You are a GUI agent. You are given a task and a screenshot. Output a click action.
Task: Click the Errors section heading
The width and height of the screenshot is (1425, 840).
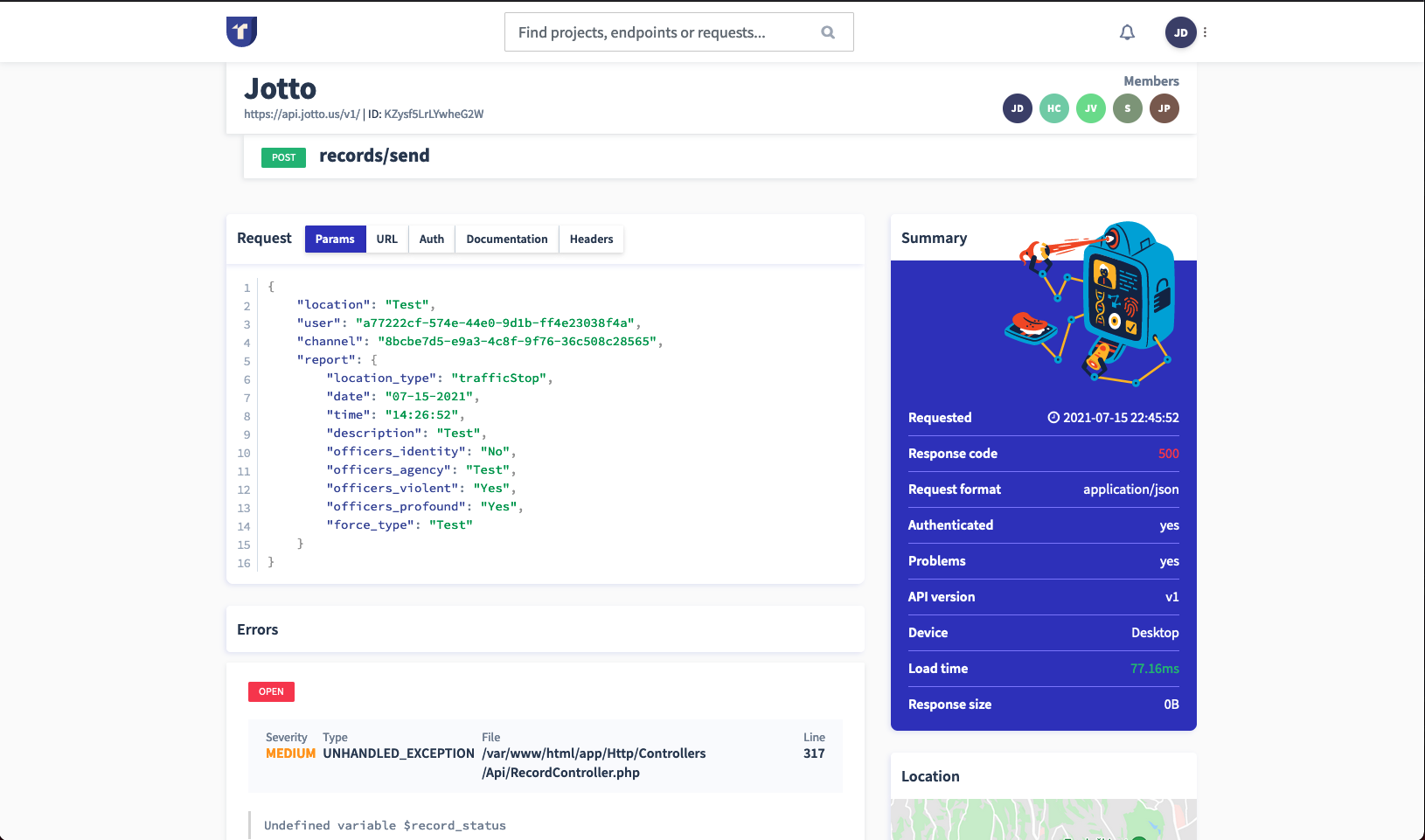[x=258, y=629]
